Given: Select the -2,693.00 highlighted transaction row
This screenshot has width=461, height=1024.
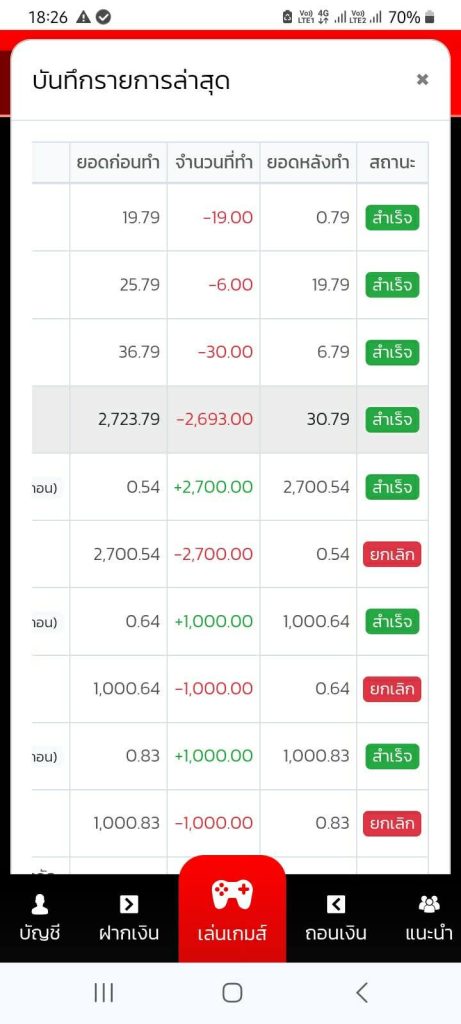Looking at the screenshot, I should coord(230,419).
